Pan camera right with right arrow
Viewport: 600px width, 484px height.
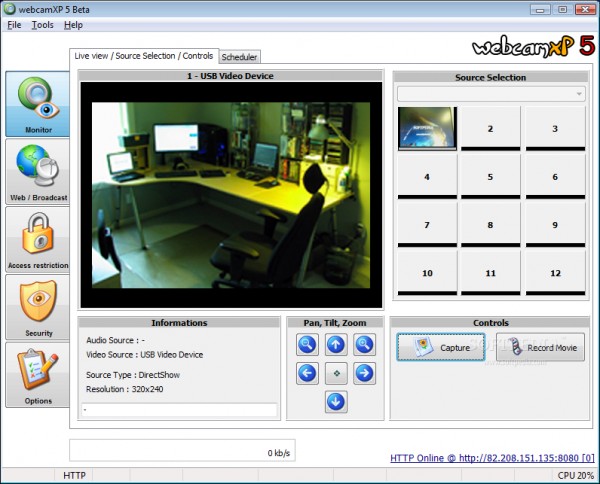click(x=364, y=373)
